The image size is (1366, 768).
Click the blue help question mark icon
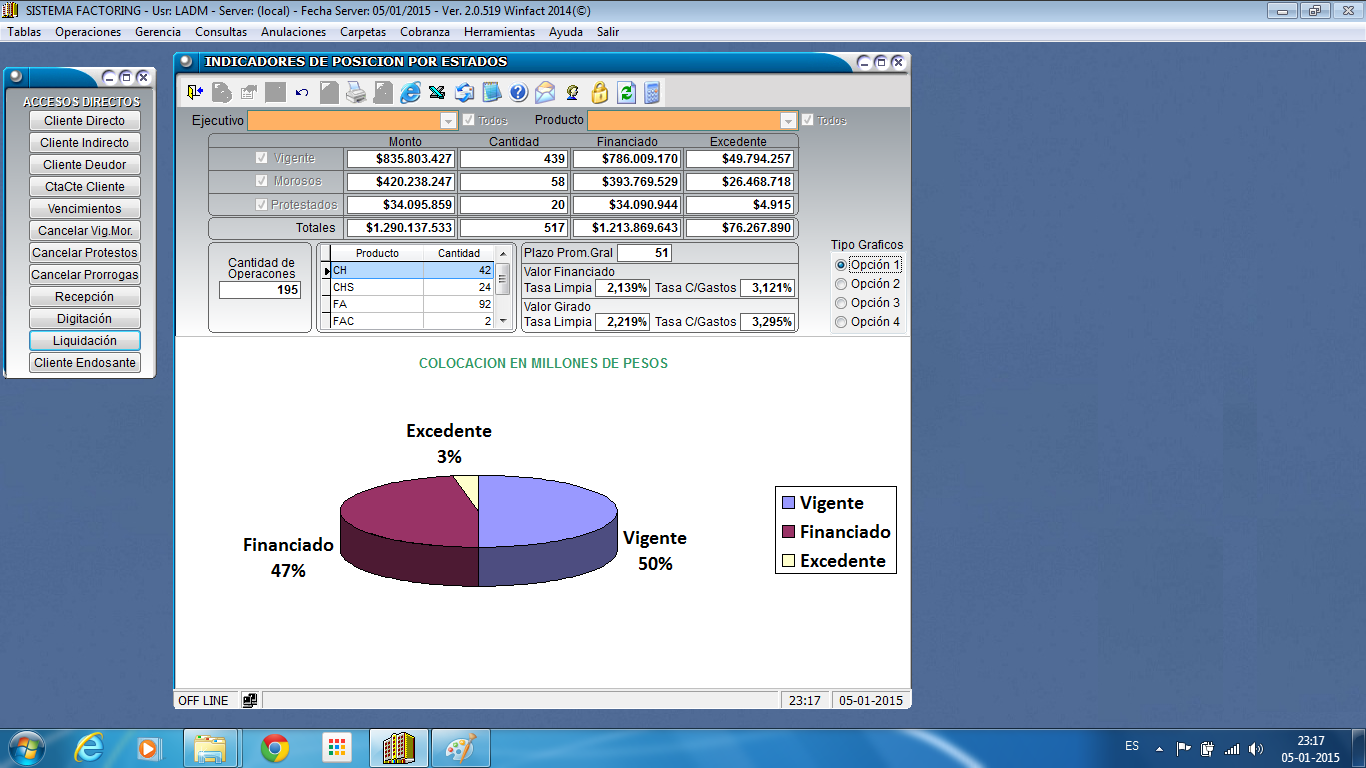tap(518, 93)
